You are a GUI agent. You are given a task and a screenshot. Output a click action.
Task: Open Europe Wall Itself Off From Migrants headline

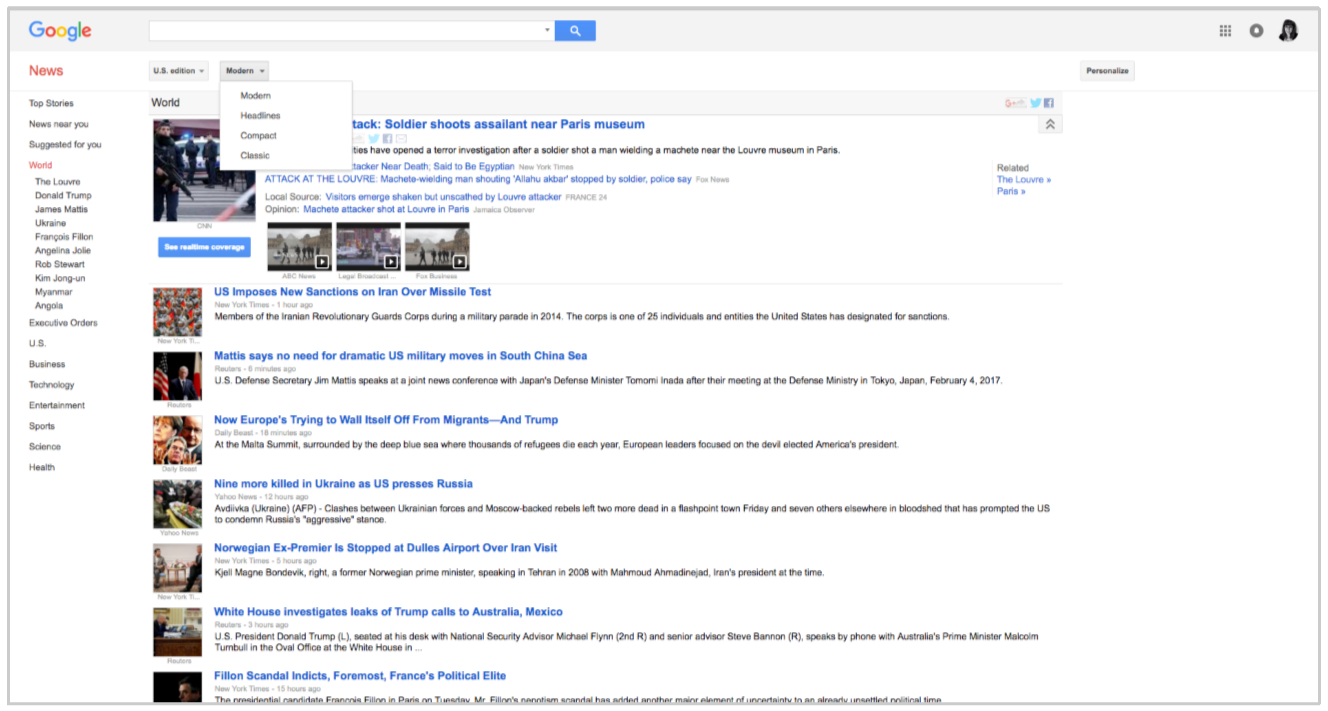pyautogui.click(x=386, y=420)
